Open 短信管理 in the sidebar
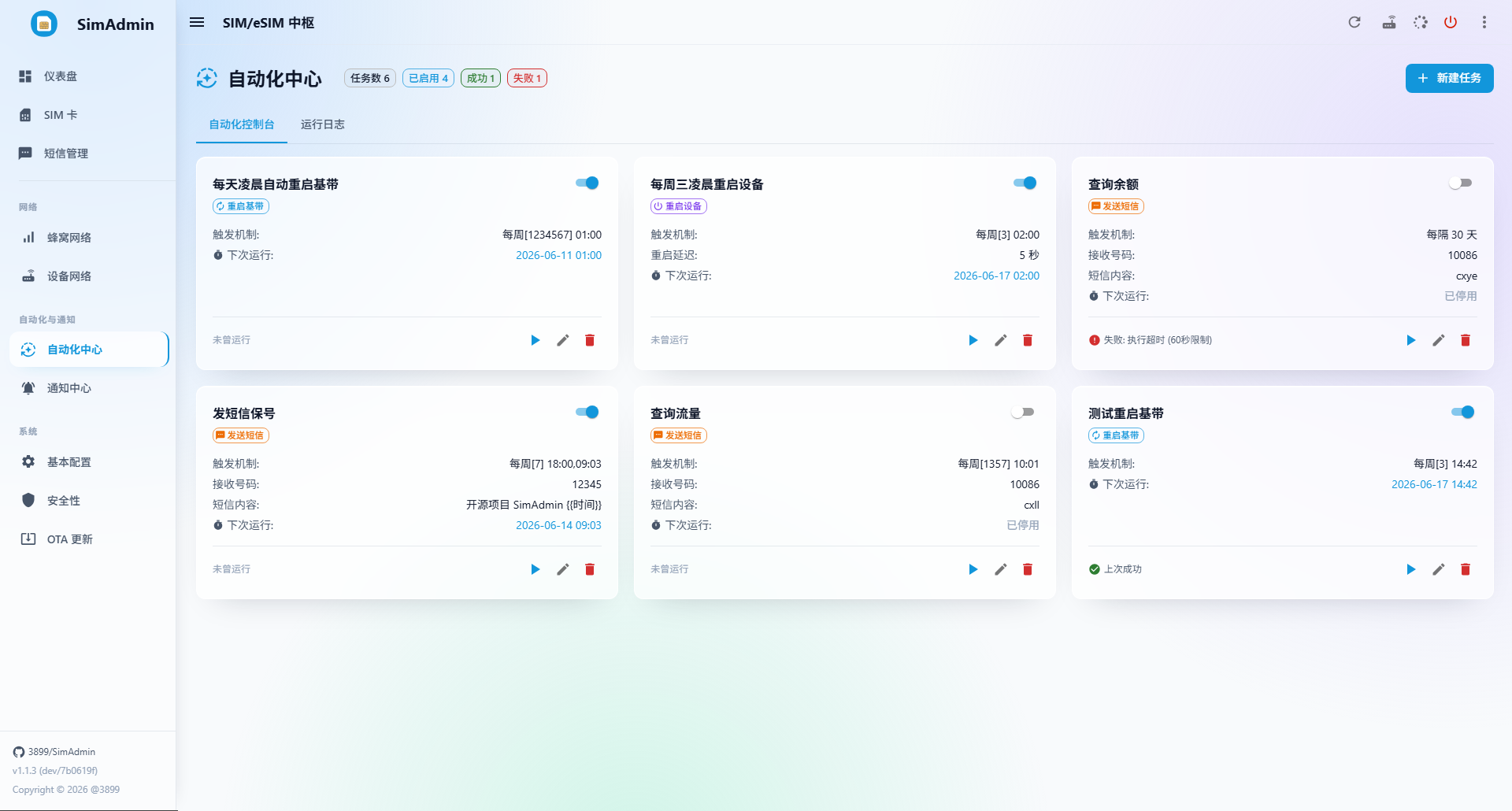Image resolution: width=1512 pixels, height=811 pixels. [88, 154]
